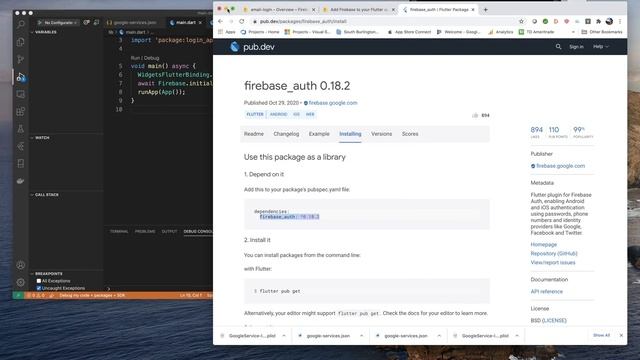Image resolution: width=640 pixels, height=360 pixels.
Task: Open the API reference link
Action: click(x=547, y=291)
